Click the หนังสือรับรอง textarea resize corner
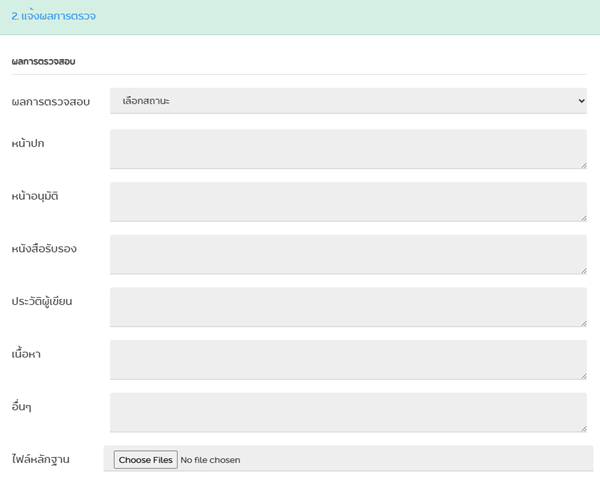Image resolution: width=600 pixels, height=485 pixels. click(582, 270)
